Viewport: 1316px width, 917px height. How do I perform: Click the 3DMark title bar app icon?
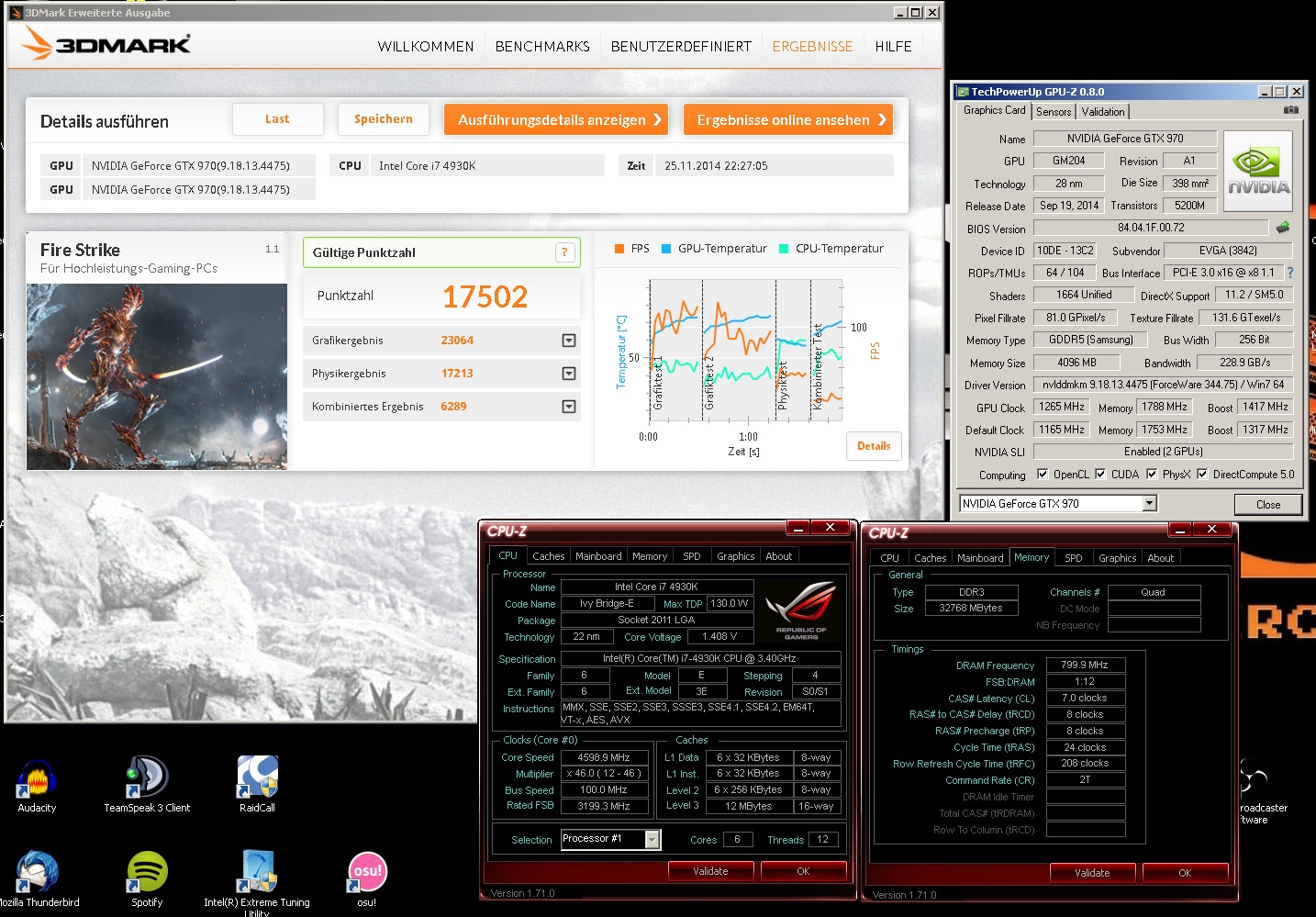pos(16,13)
